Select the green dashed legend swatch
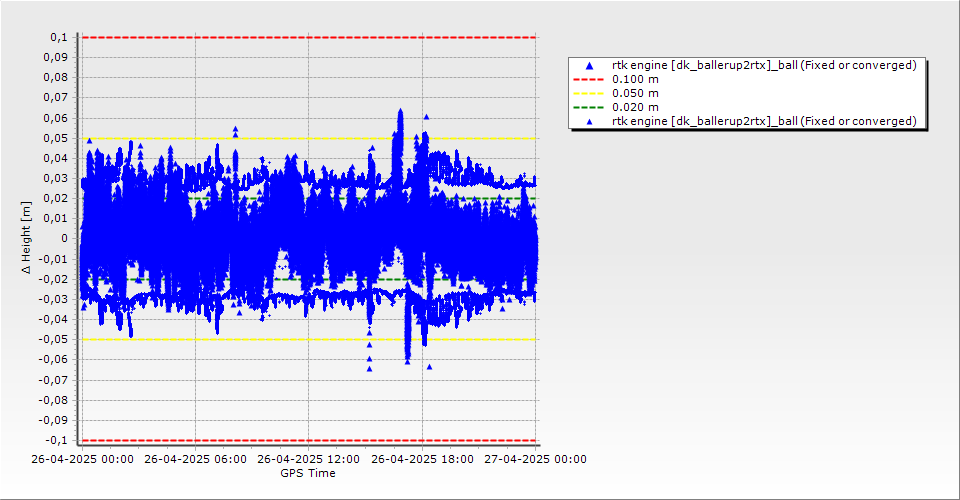Viewport: 960px width, 500px height. coord(589,107)
